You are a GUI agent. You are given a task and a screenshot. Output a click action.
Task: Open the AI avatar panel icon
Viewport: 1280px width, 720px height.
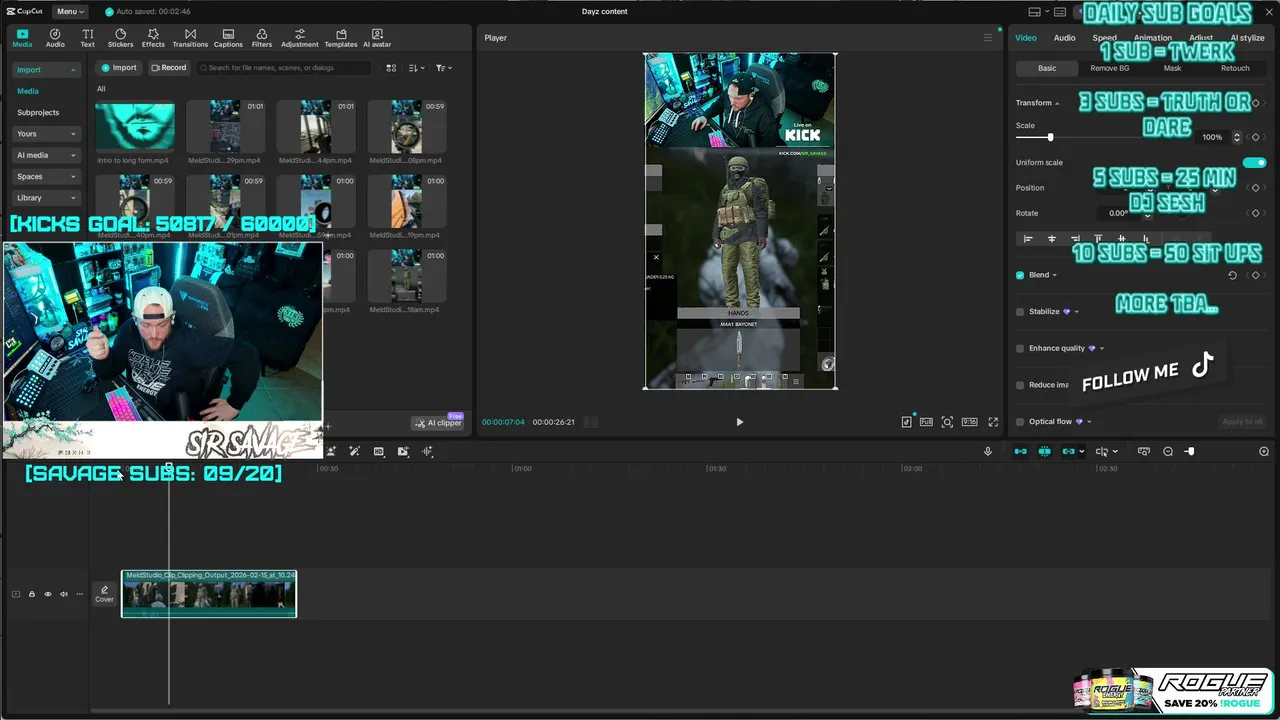coord(377,38)
